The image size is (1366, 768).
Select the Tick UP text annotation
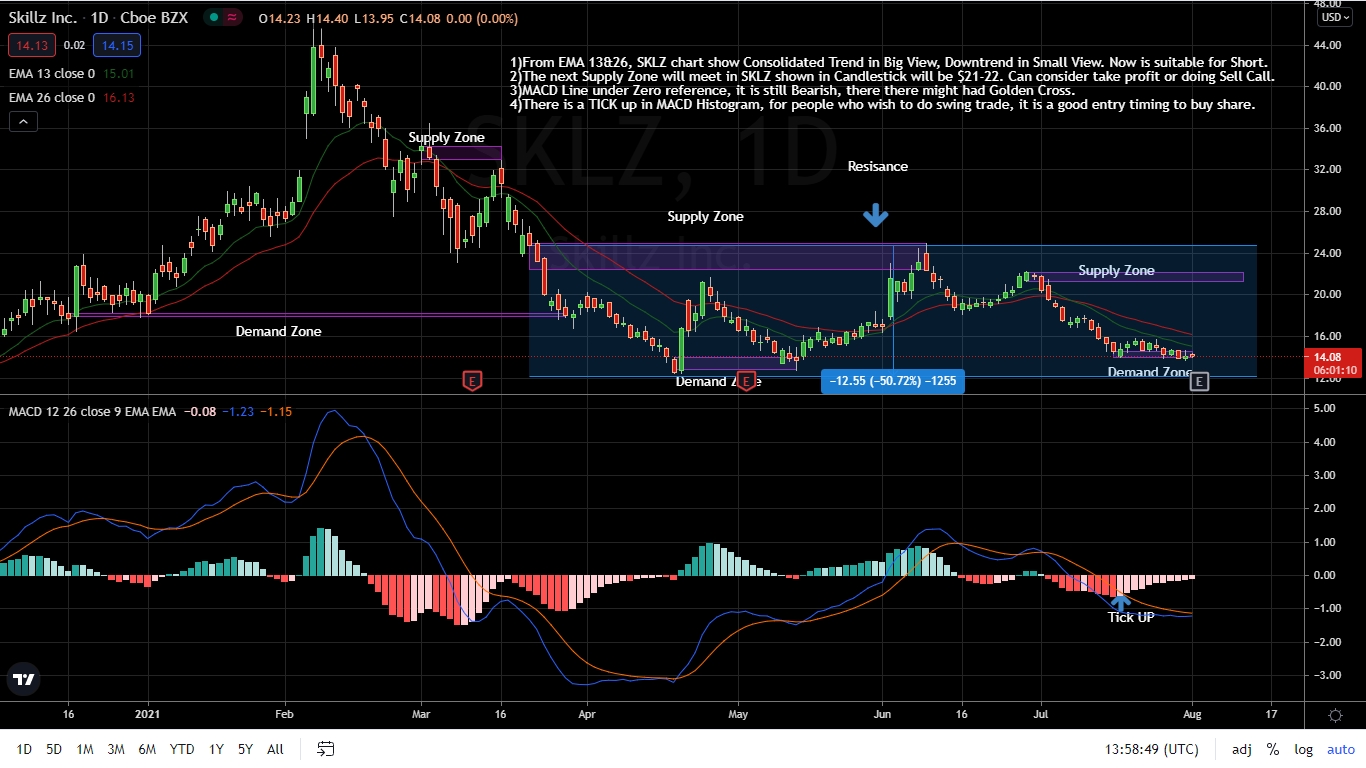point(1131,617)
